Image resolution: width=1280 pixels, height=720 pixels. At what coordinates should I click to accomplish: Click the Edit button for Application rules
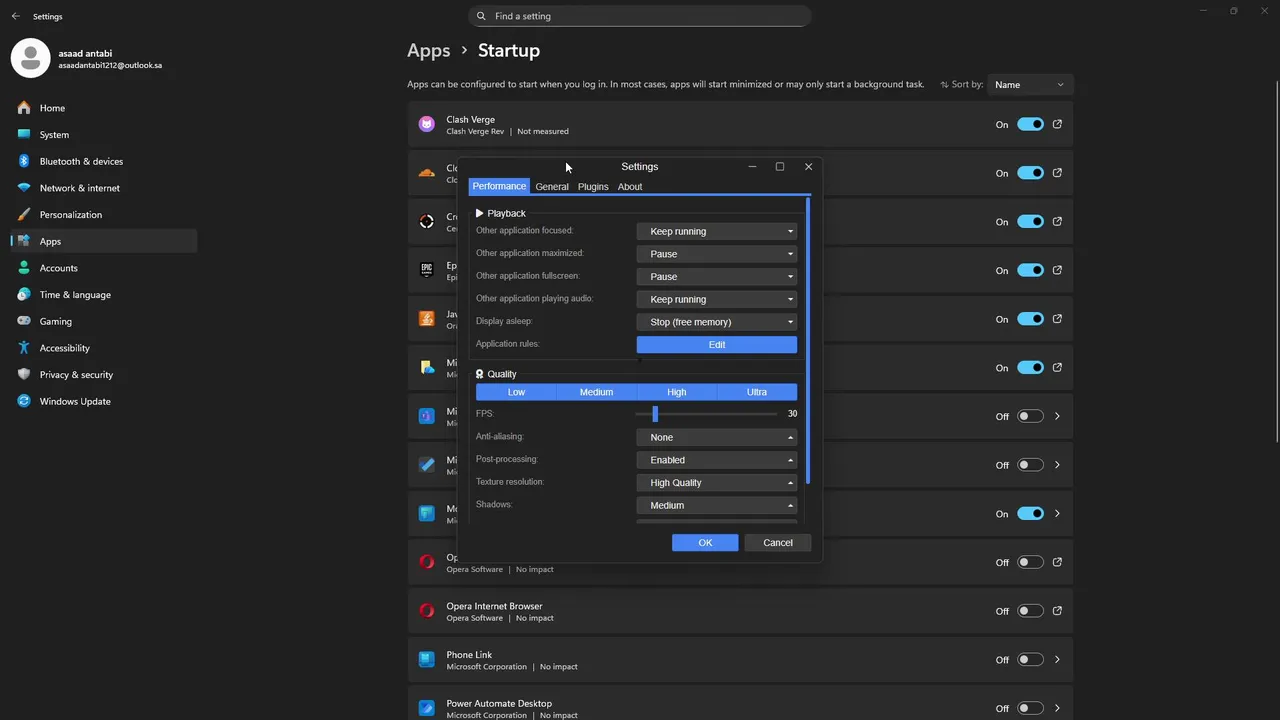[717, 344]
